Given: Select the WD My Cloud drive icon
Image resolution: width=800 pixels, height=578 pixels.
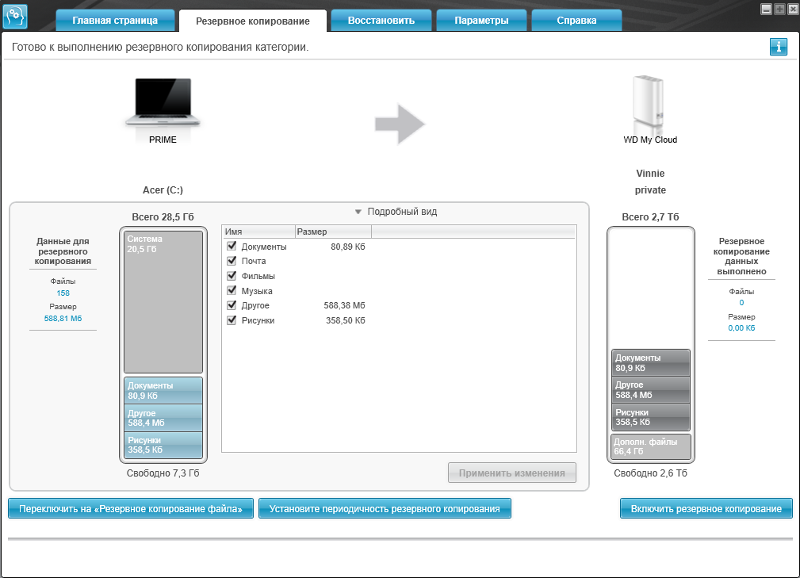Looking at the screenshot, I should (649, 104).
